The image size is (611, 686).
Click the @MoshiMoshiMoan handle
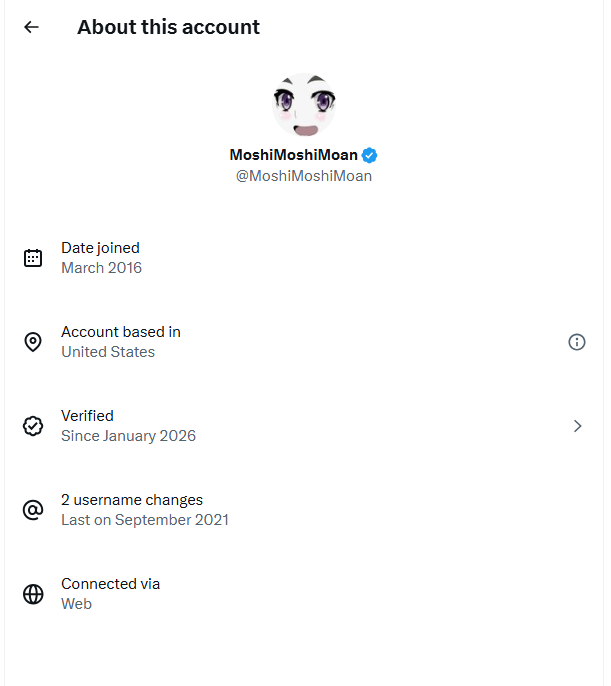pyautogui.click(x=304, y=176)
